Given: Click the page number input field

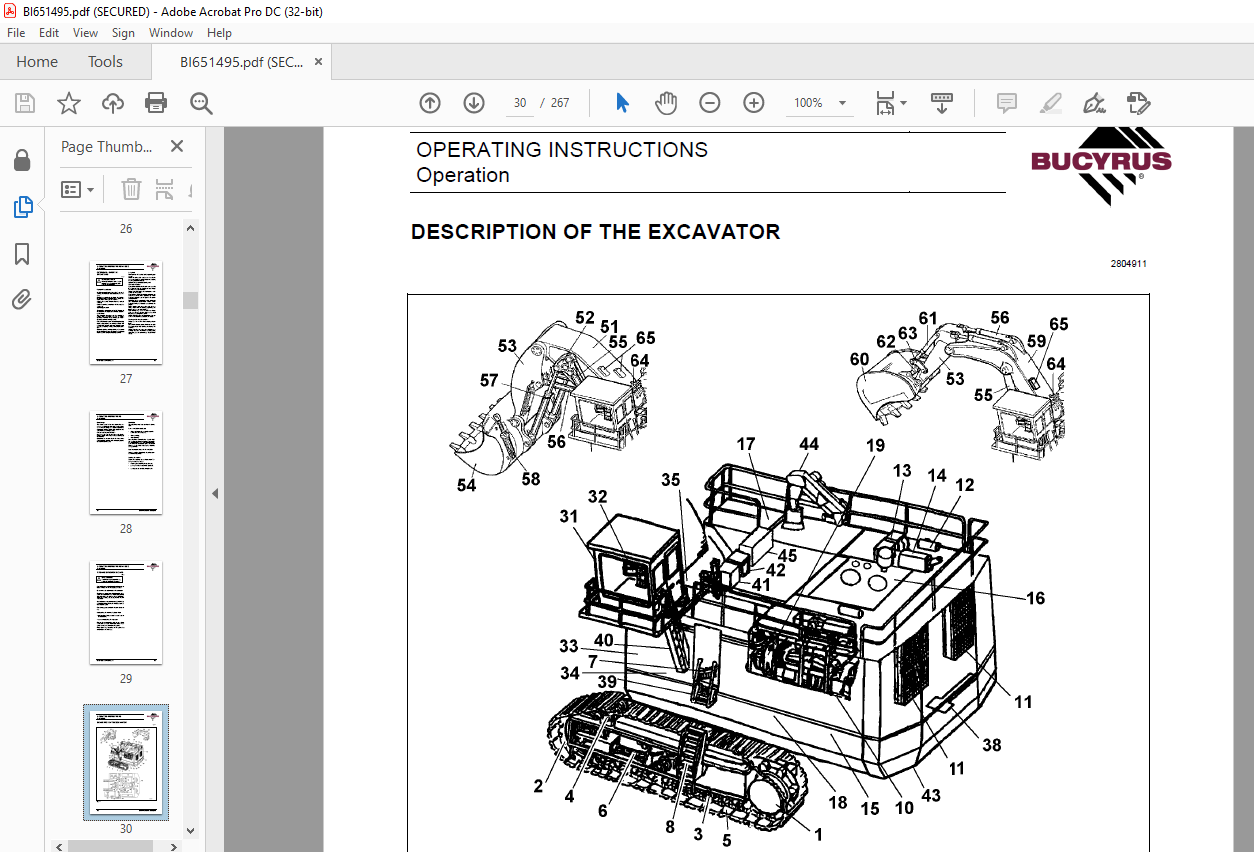Looking at the screenshot, I should point(520,103).
